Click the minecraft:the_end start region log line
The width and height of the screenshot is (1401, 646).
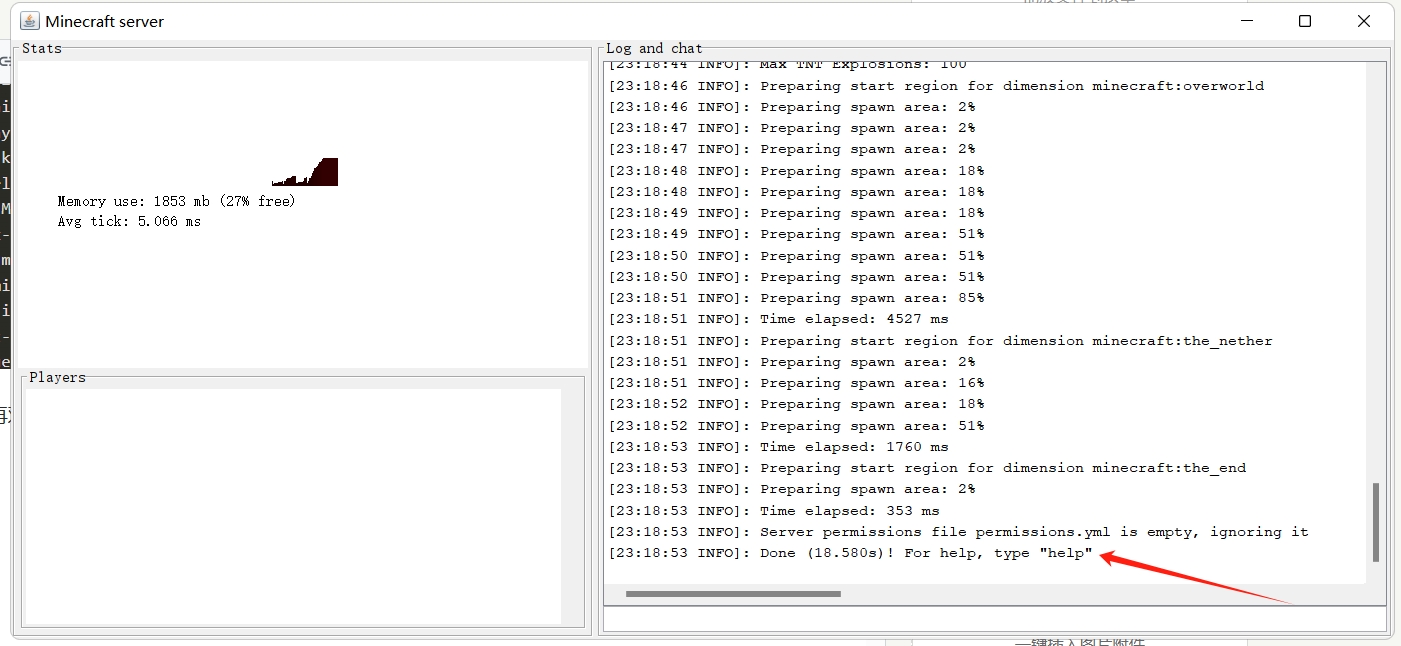pyautogui.click(x=927, y=468)
